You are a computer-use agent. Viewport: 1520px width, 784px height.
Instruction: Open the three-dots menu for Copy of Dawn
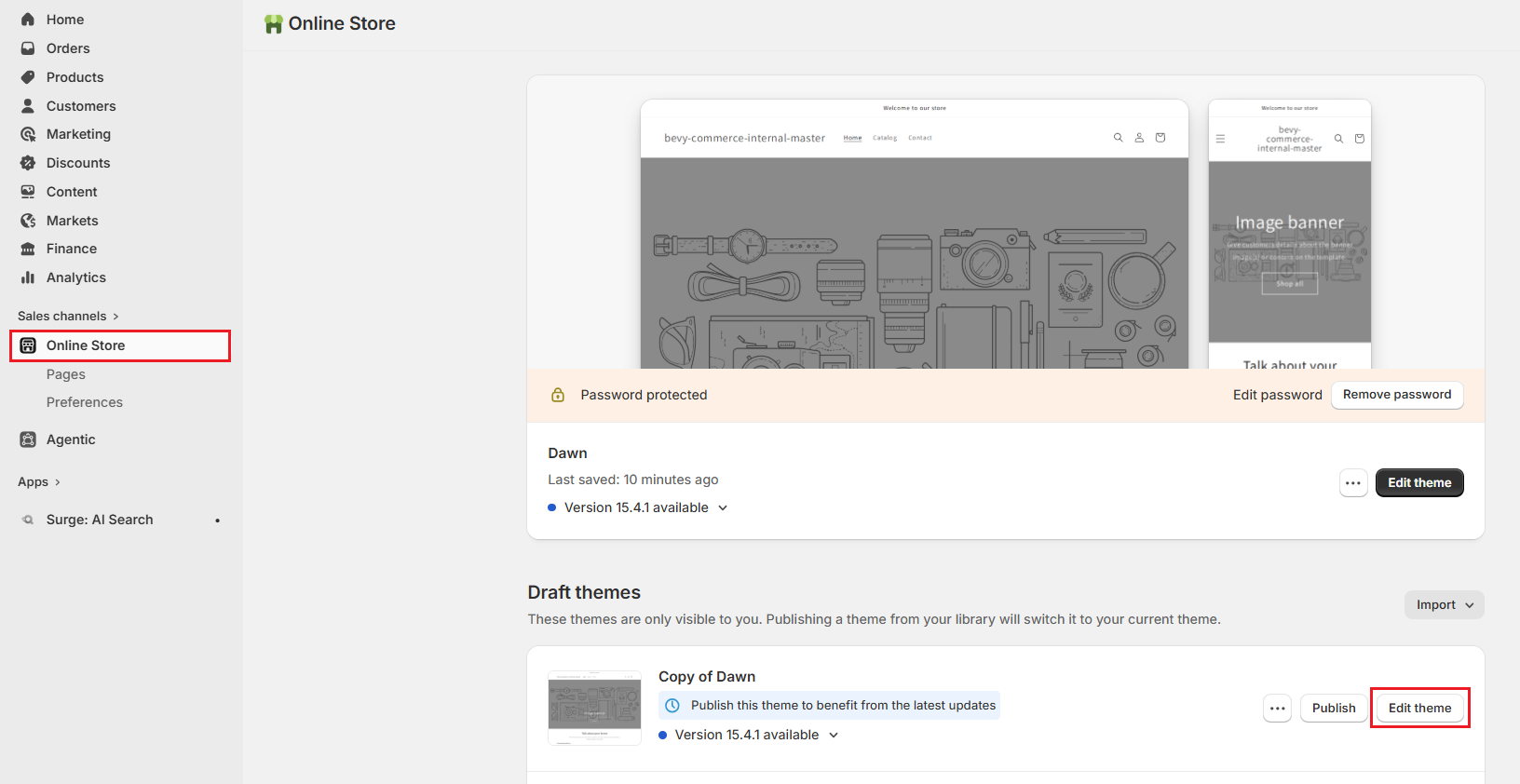click(x=1278, y=709)
